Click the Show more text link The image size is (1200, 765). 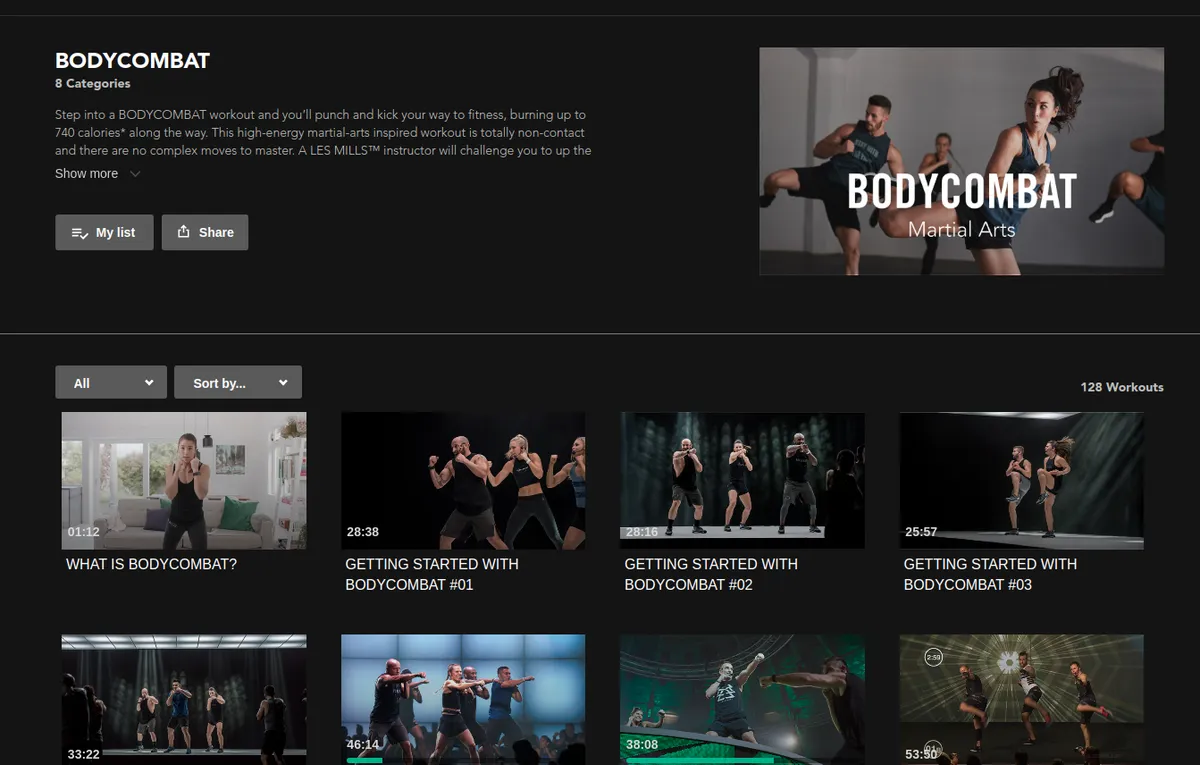pos(86,174)
